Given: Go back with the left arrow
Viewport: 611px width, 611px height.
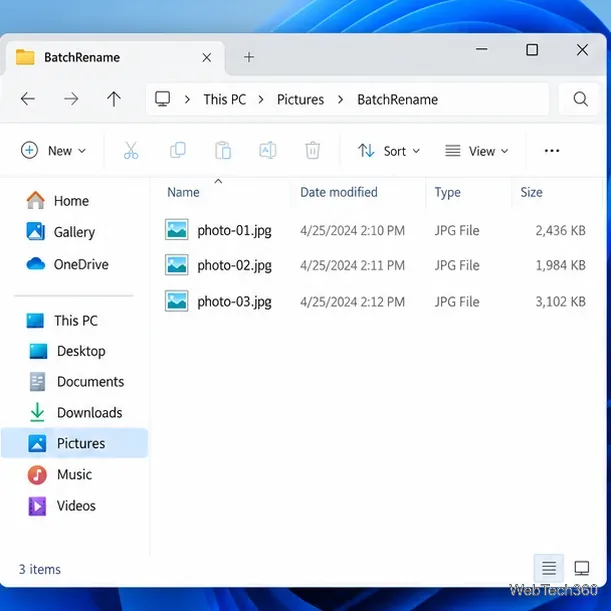Looking at the screenshot, I should [x=28, y=99].
